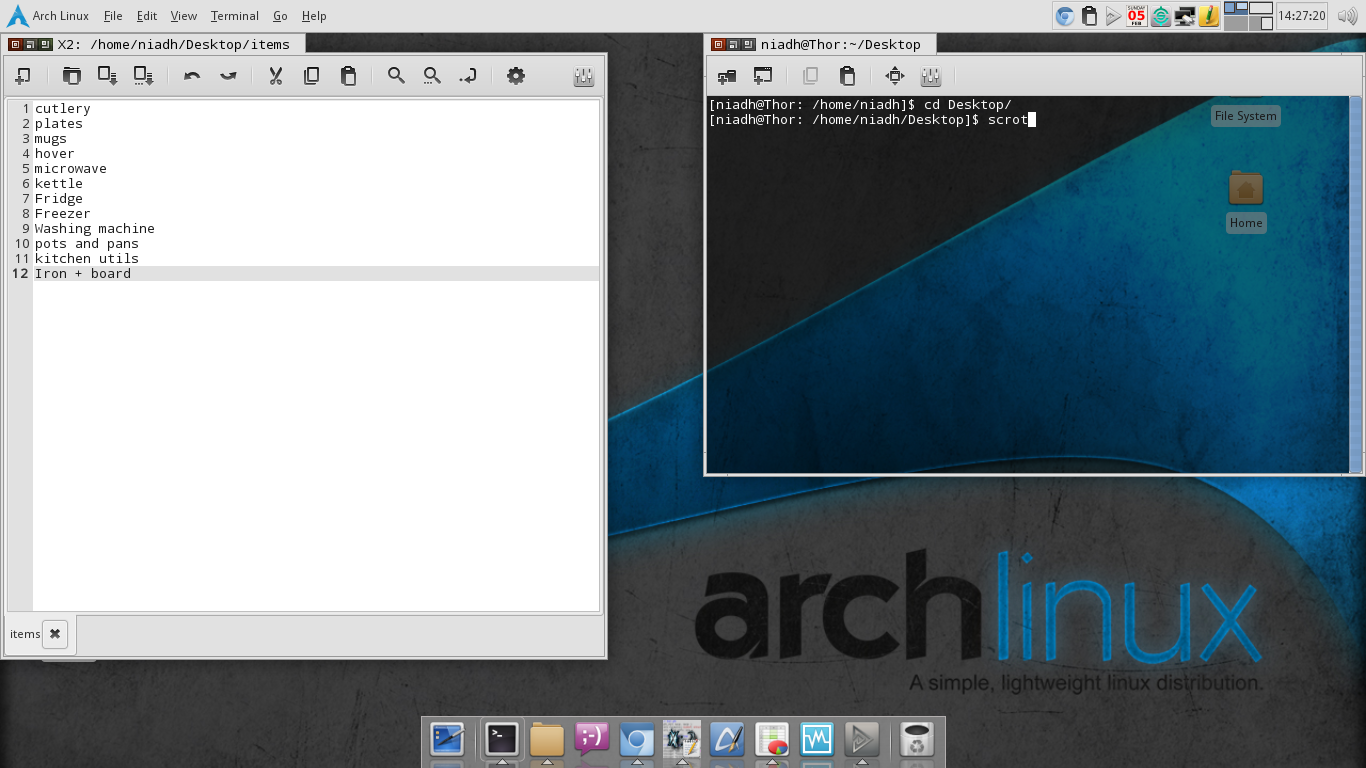Open editor preferences via the gear icon
Image resolution: width=1366 pixels, height=768 pixels.
coord(516,76)
